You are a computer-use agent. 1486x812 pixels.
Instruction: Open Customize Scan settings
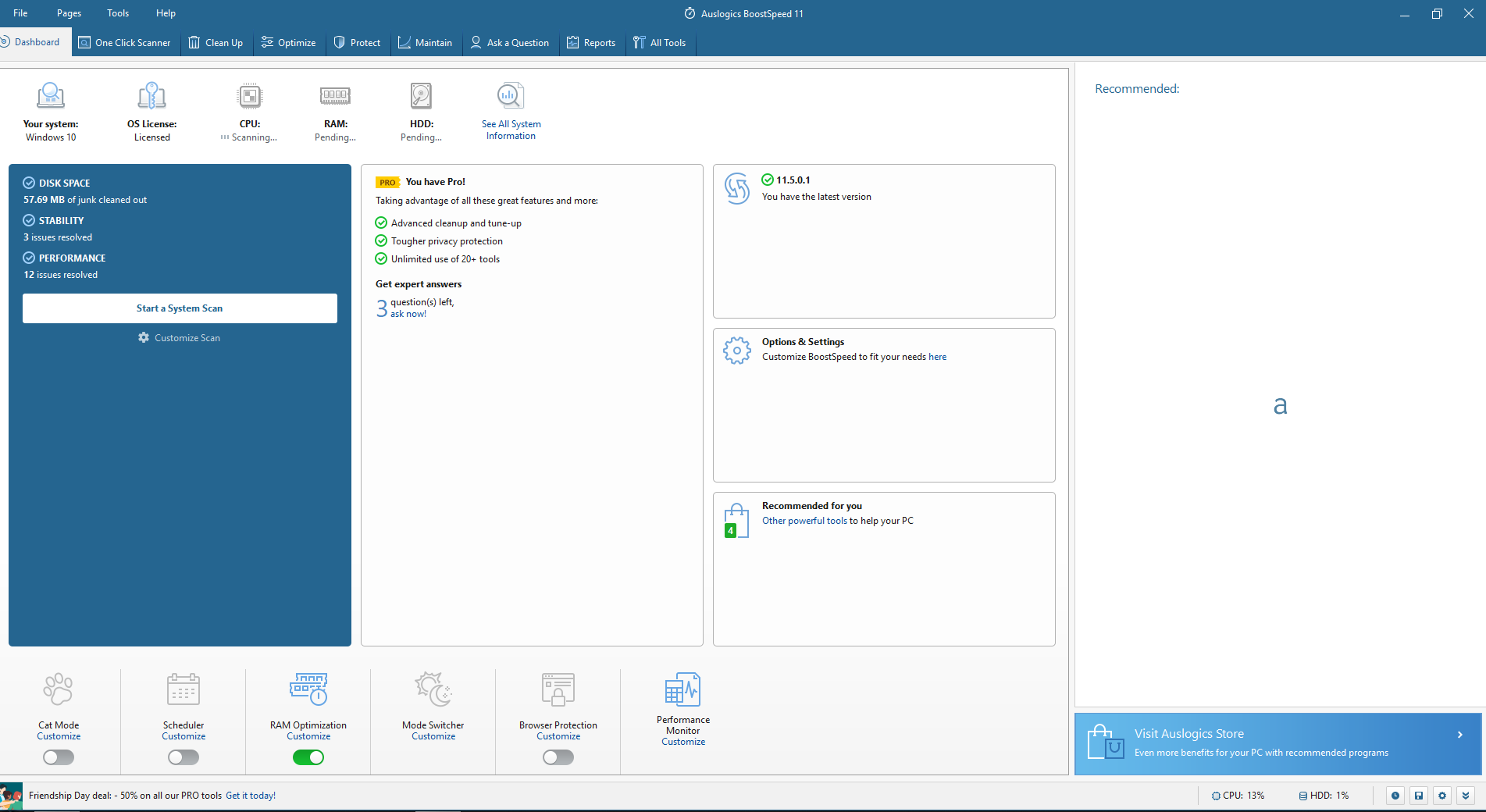180,338
